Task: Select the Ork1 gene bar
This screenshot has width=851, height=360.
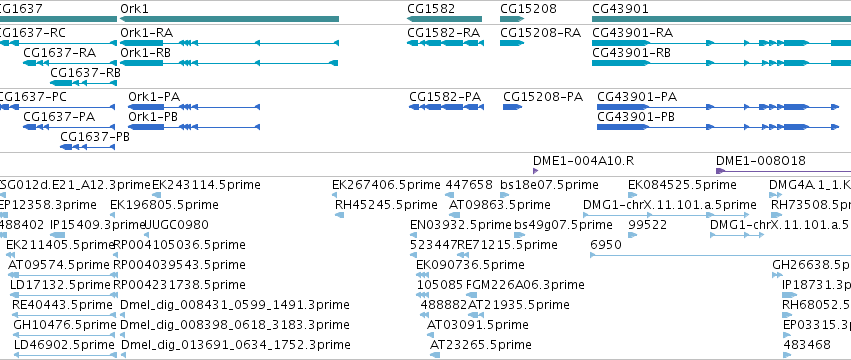Action: click(x=229, y=19)
